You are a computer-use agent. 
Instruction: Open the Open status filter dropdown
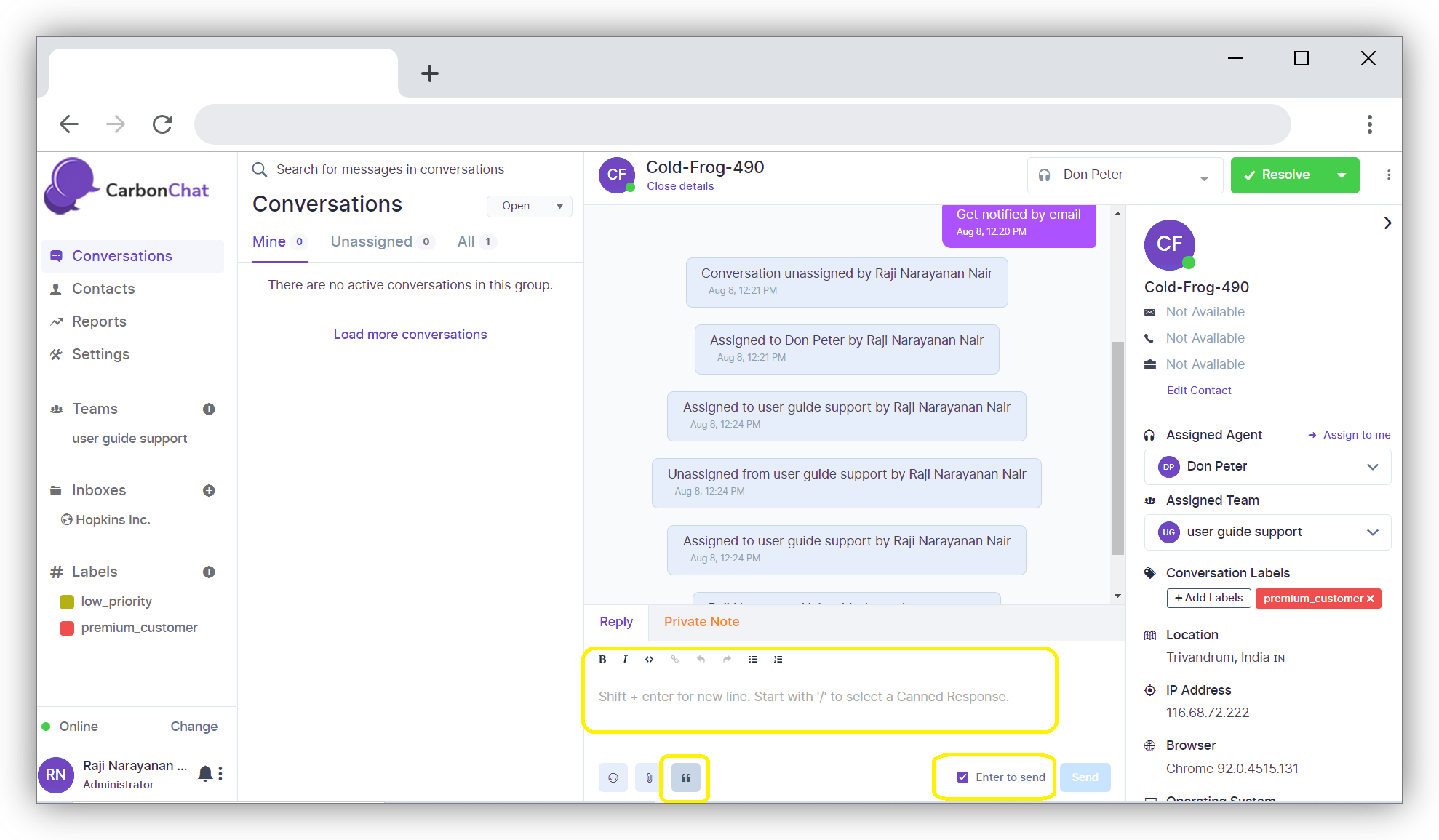pyautogui.click(x=530, y=207)
